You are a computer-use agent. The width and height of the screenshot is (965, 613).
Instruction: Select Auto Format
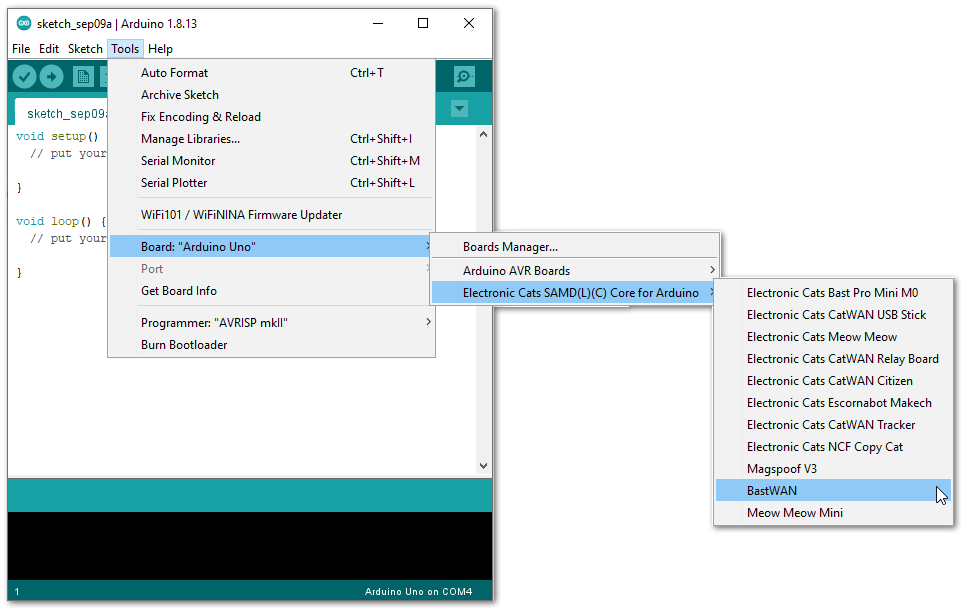[x=271, y=73]
